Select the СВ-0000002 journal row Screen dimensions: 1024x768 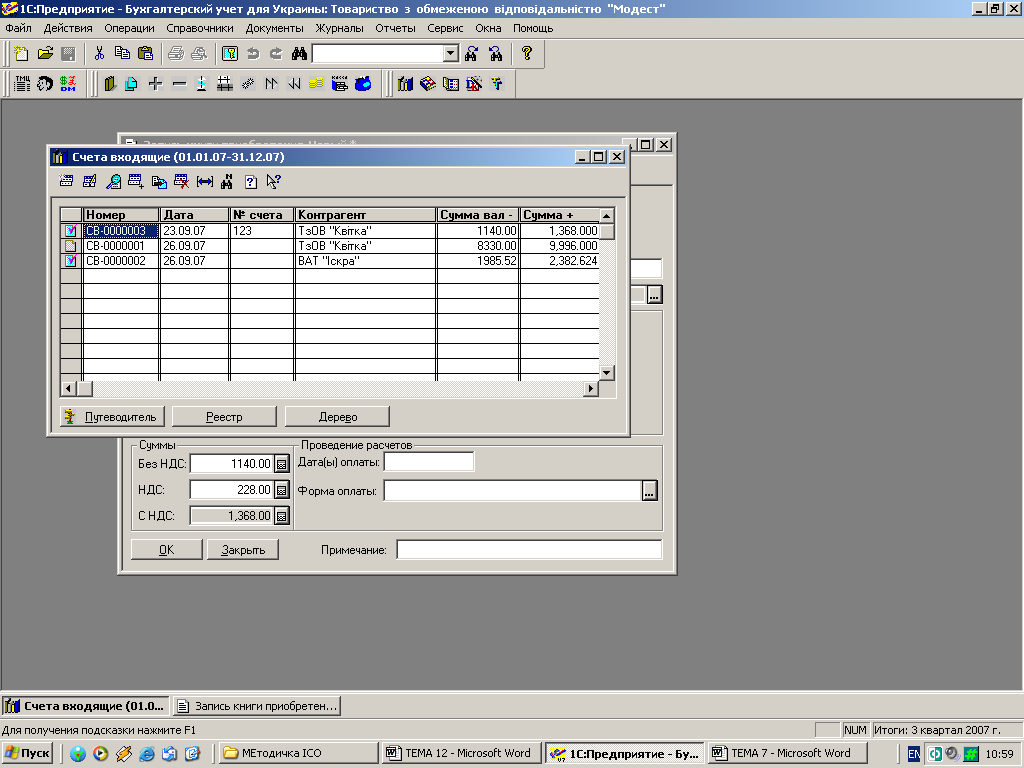[x=329, y=261]
